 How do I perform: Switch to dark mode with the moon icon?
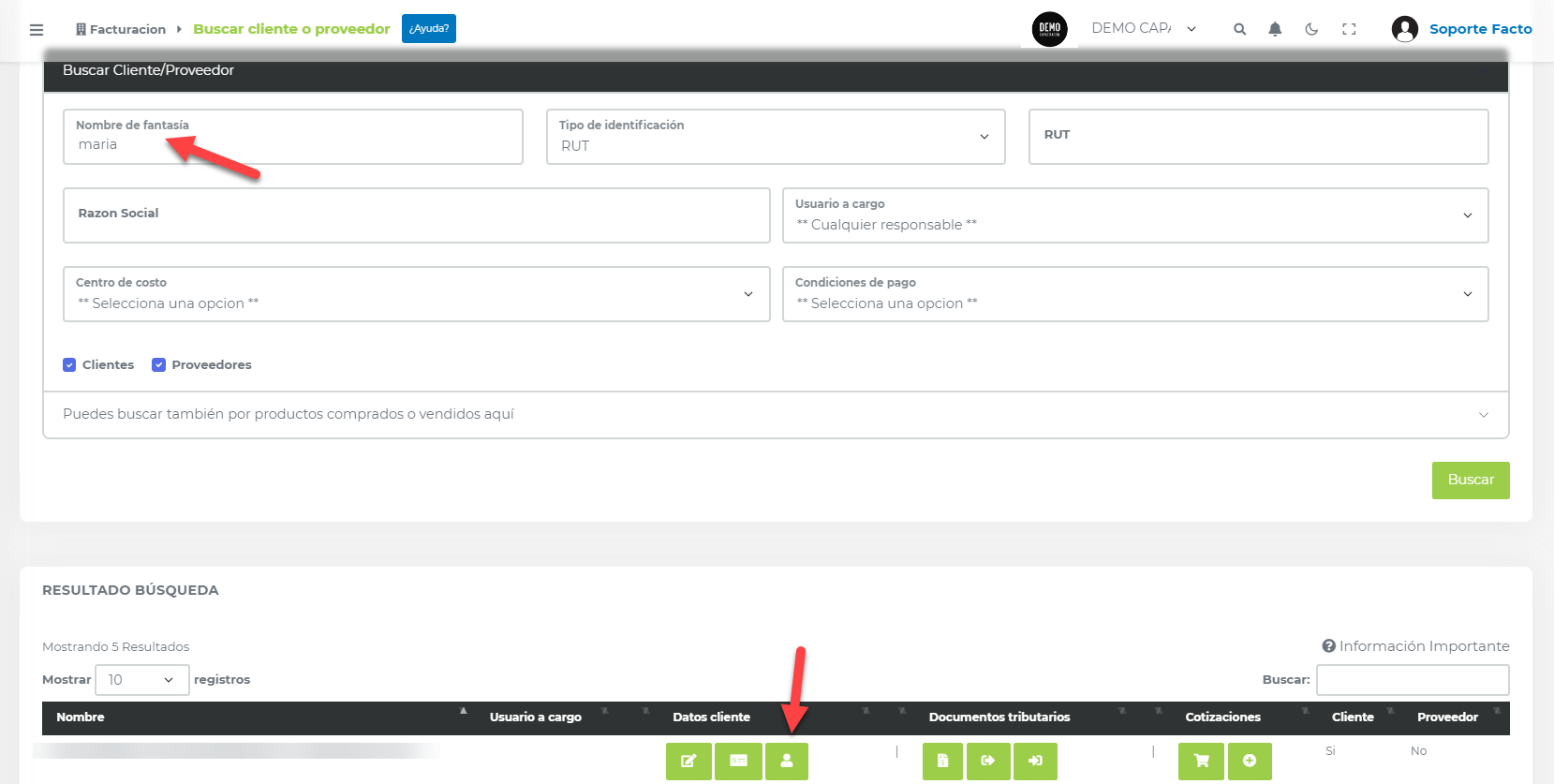click(1311, 29)
